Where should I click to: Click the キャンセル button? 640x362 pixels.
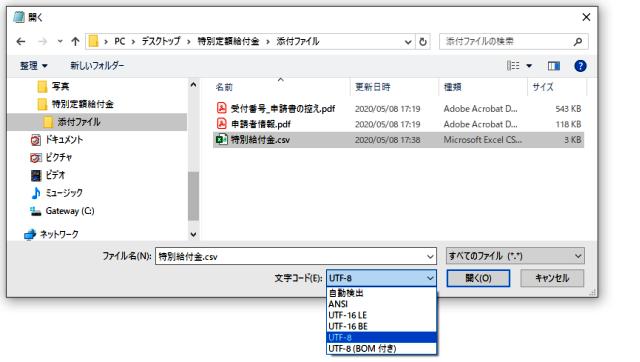pos(552,278)
